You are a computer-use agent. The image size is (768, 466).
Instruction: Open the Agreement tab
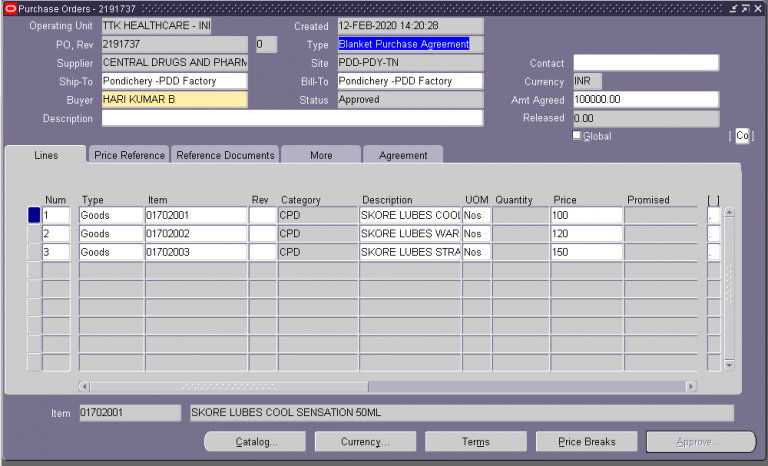click(403, 155)
